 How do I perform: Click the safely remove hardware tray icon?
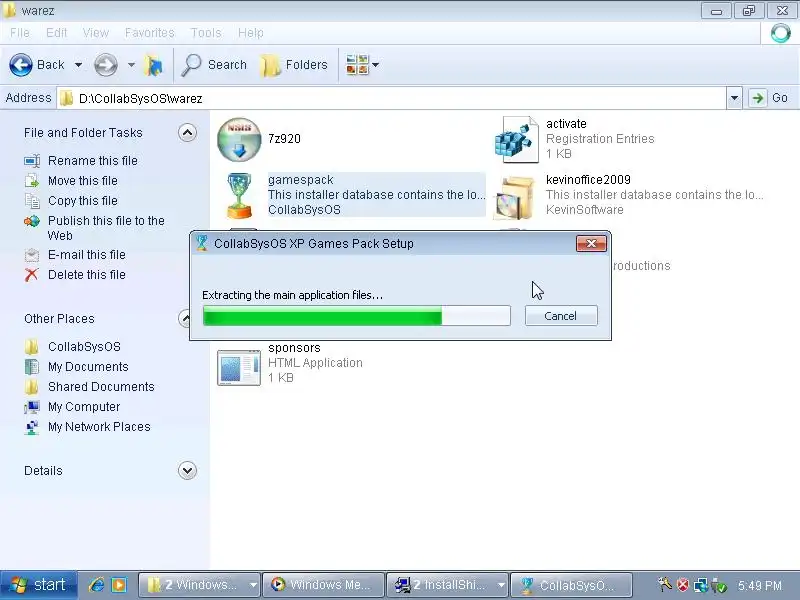tap(718, 585)
